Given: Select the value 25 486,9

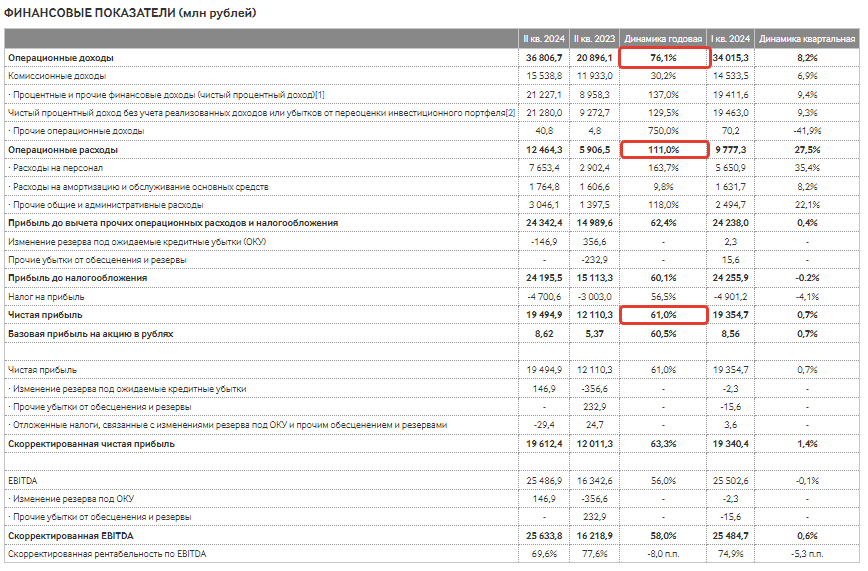Looking at the screenshot, I should point(544,481).
